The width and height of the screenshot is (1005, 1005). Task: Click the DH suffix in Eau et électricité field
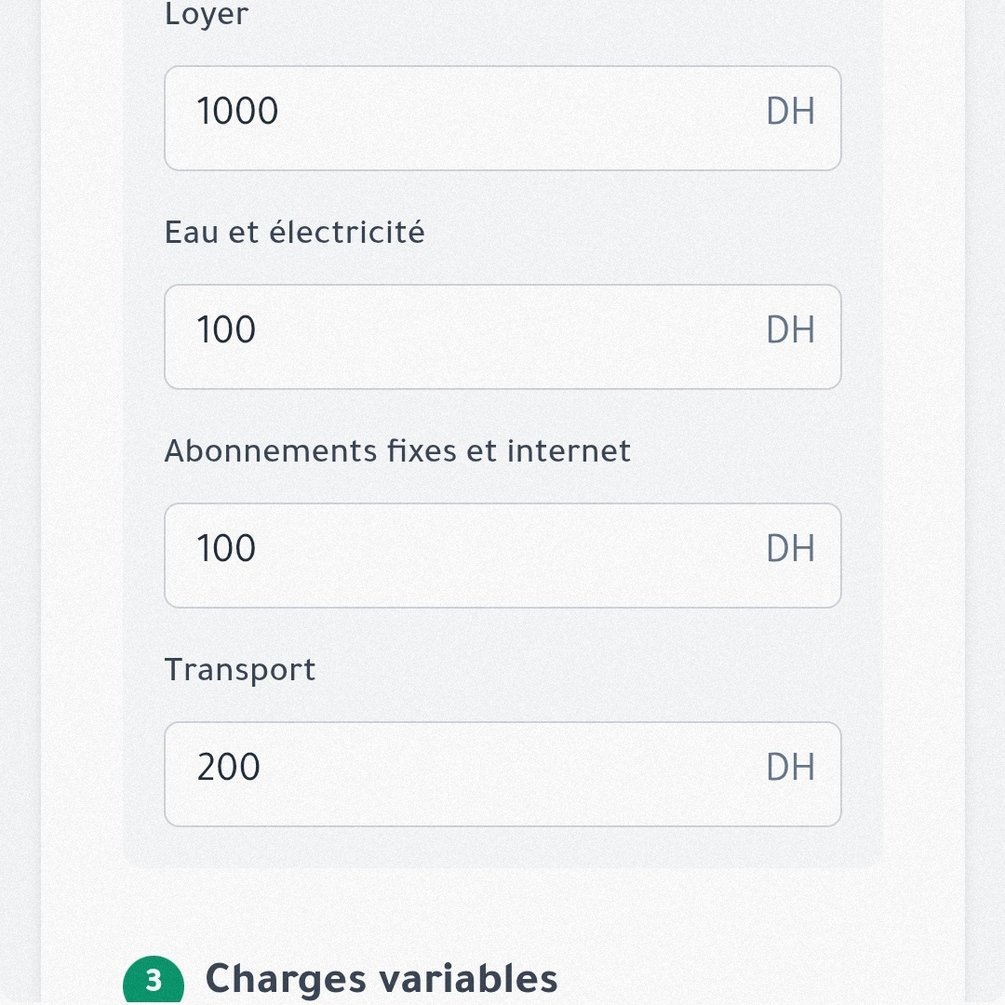[x=790, y=330]
